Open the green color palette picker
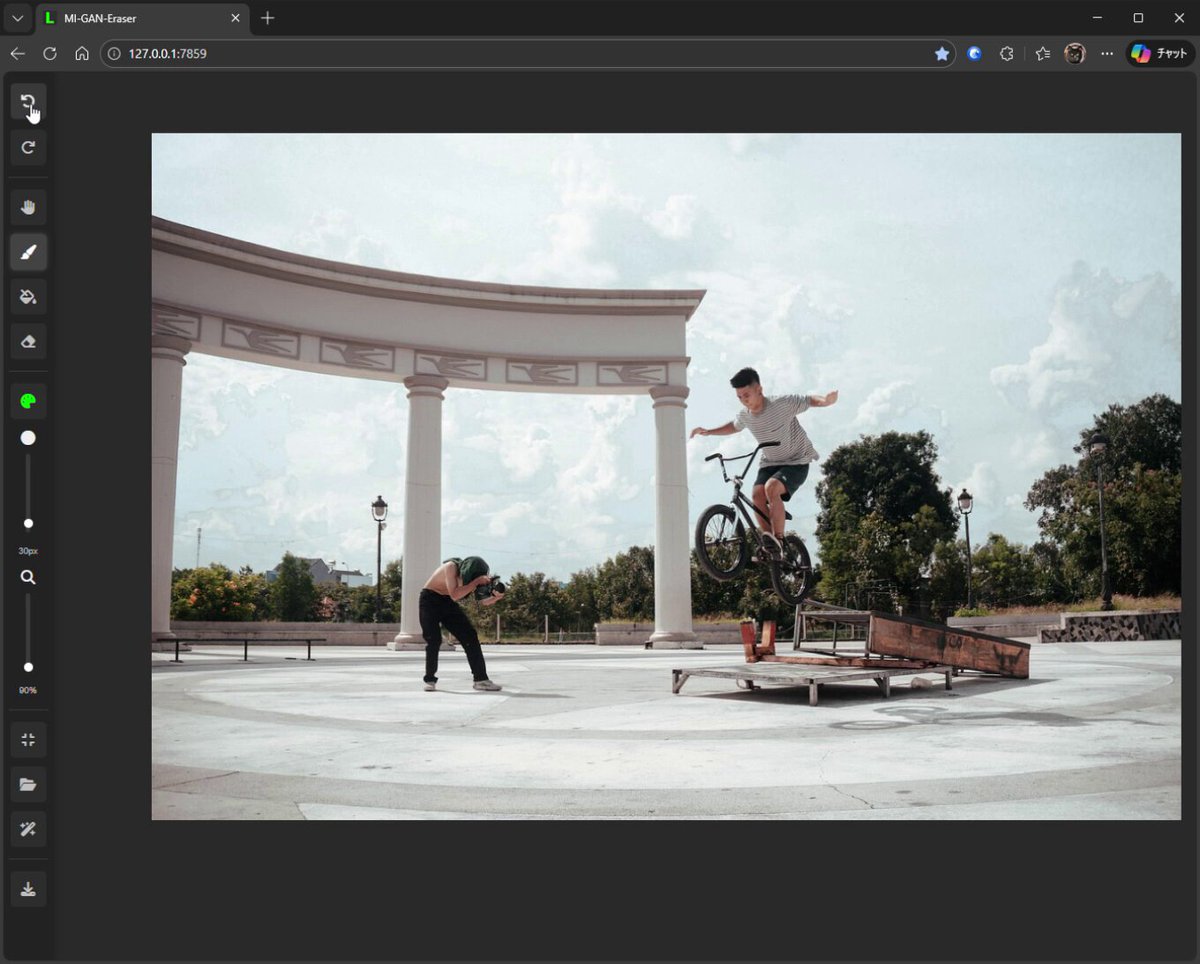1200x964 pixels. coord(28,401)
